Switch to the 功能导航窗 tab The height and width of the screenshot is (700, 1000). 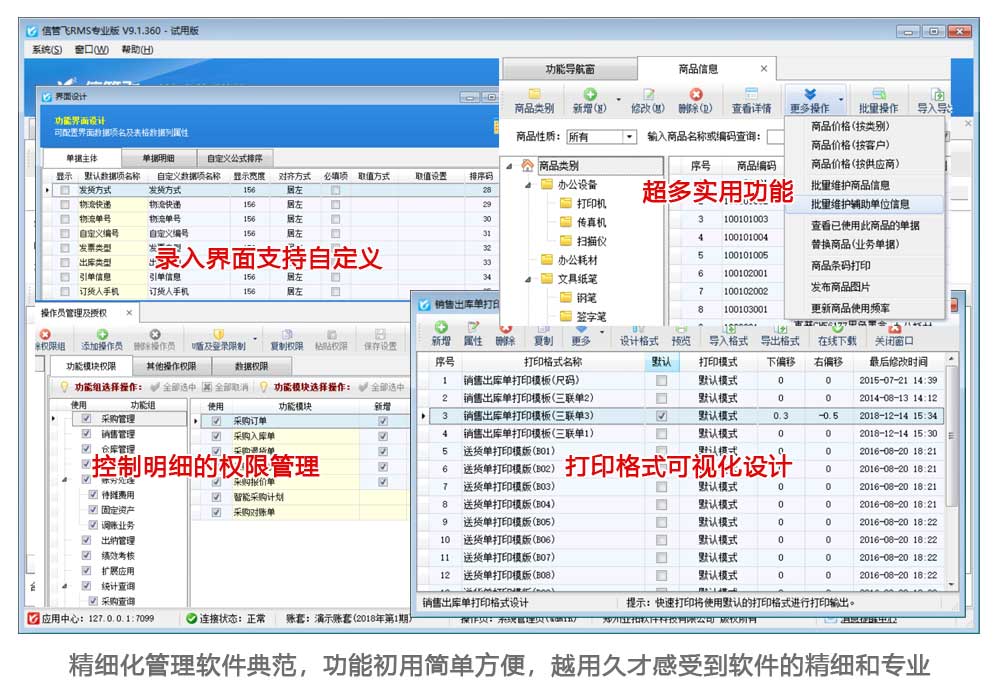tap(570, 69)
